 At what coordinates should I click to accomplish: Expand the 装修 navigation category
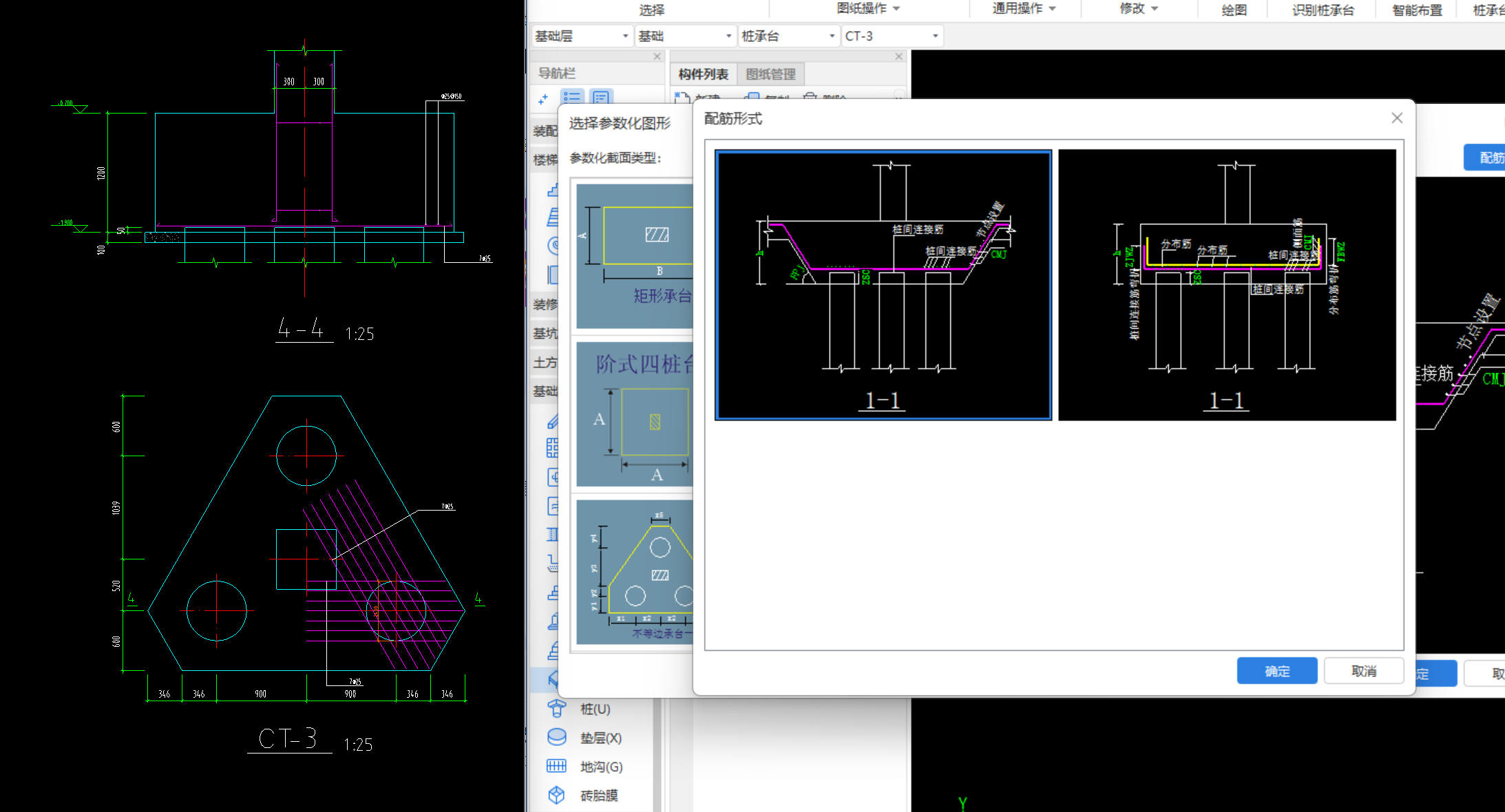tap(545, 304)
